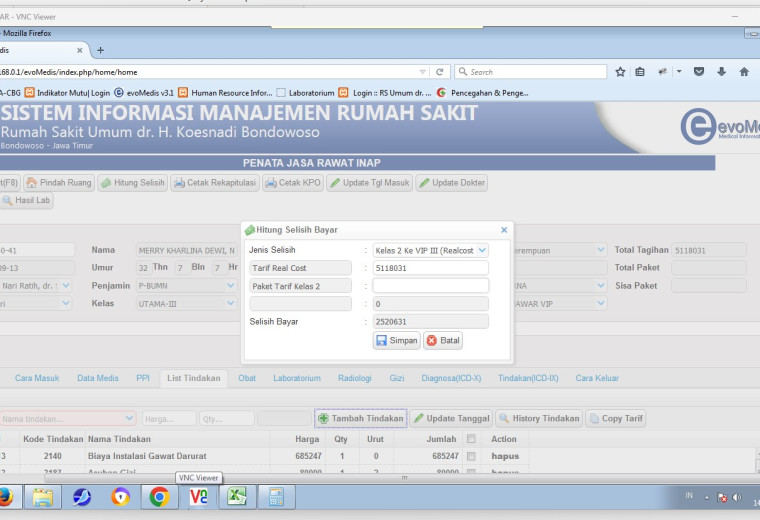
Task: Launch Chrome from the taskbar
Action: click(x=159, y=497)
